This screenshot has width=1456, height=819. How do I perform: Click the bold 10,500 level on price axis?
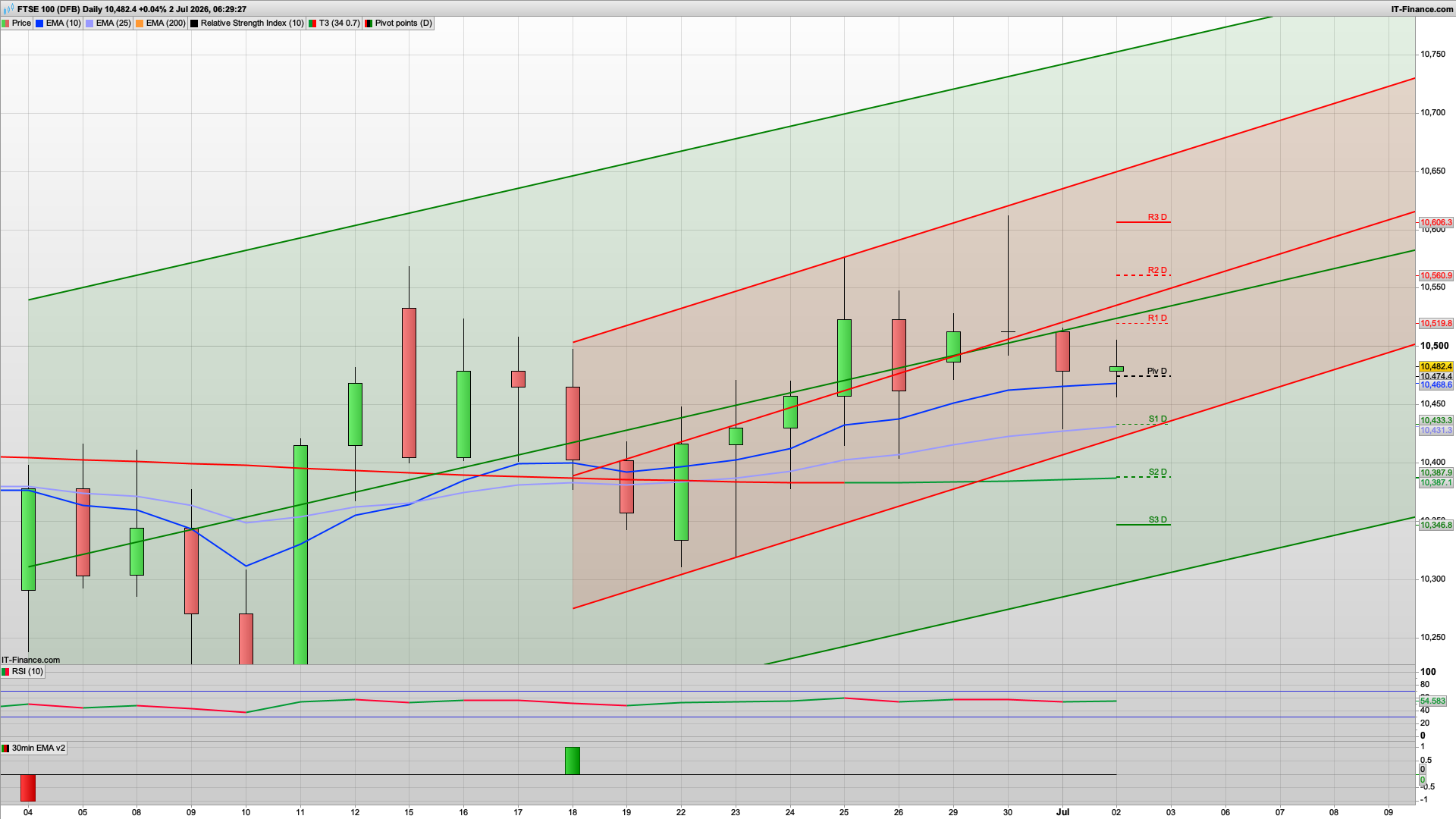1434,346
